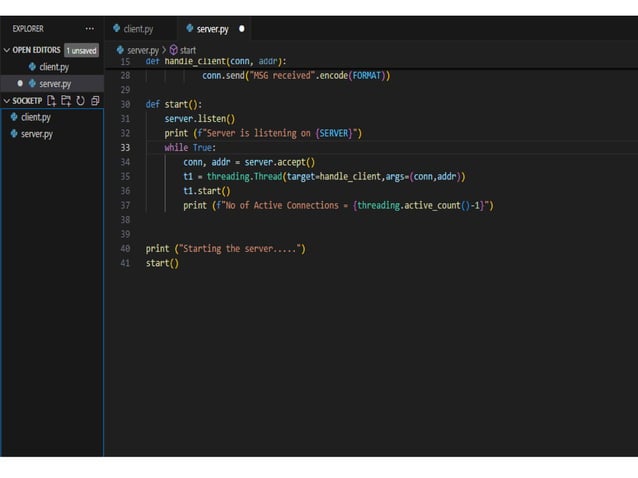Refresh the SOCKETP explorer

(81, 100)
